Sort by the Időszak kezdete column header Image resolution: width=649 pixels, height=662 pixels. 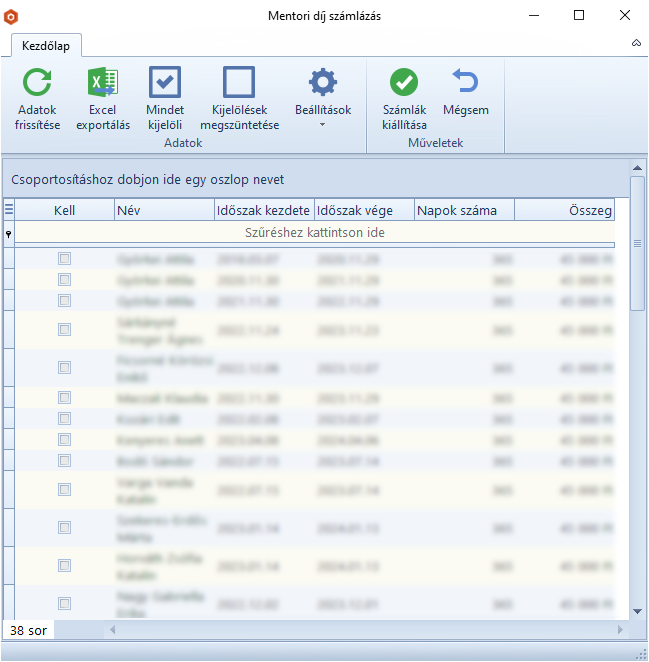pyautogui.click(x=263, y=210)
